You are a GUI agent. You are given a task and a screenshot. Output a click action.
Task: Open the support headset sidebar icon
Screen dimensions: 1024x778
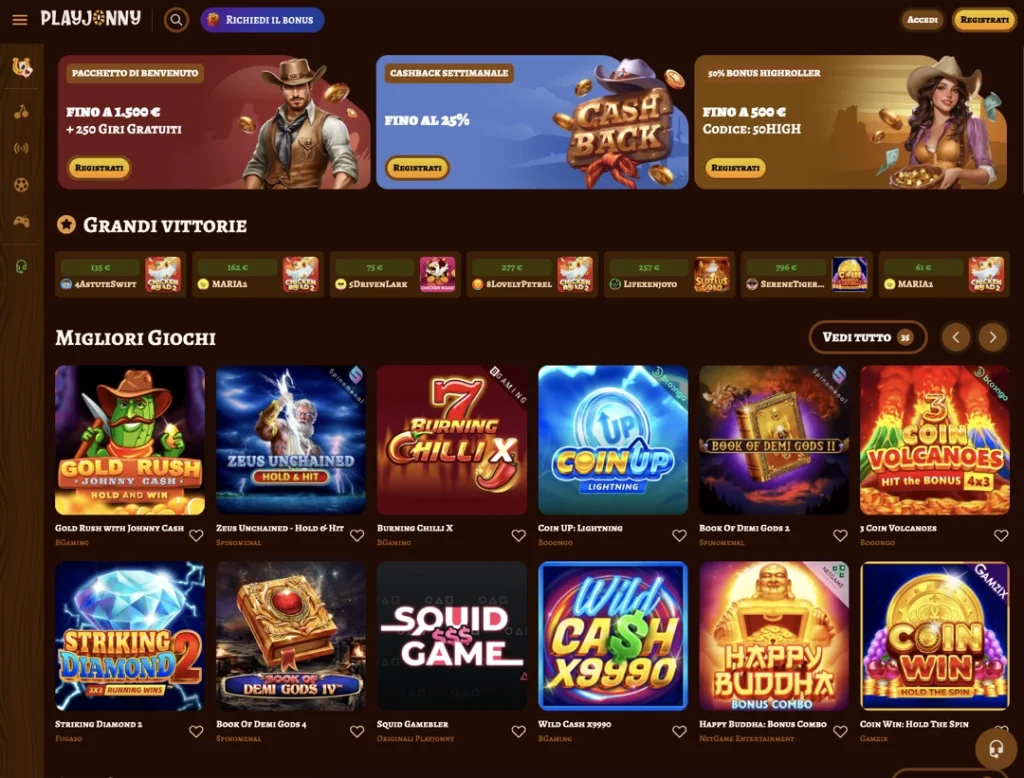point(22,267)
